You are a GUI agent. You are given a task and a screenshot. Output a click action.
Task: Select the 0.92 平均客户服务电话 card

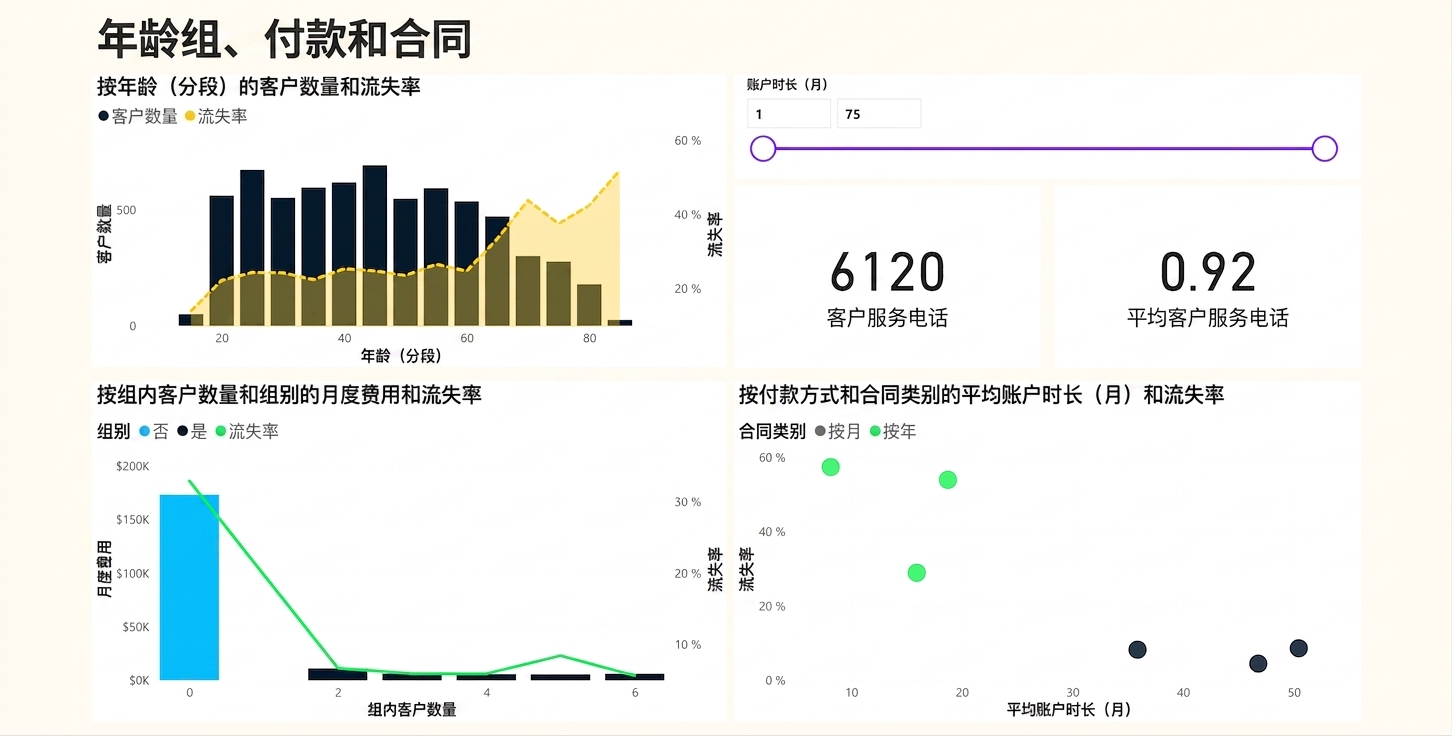1208,277
